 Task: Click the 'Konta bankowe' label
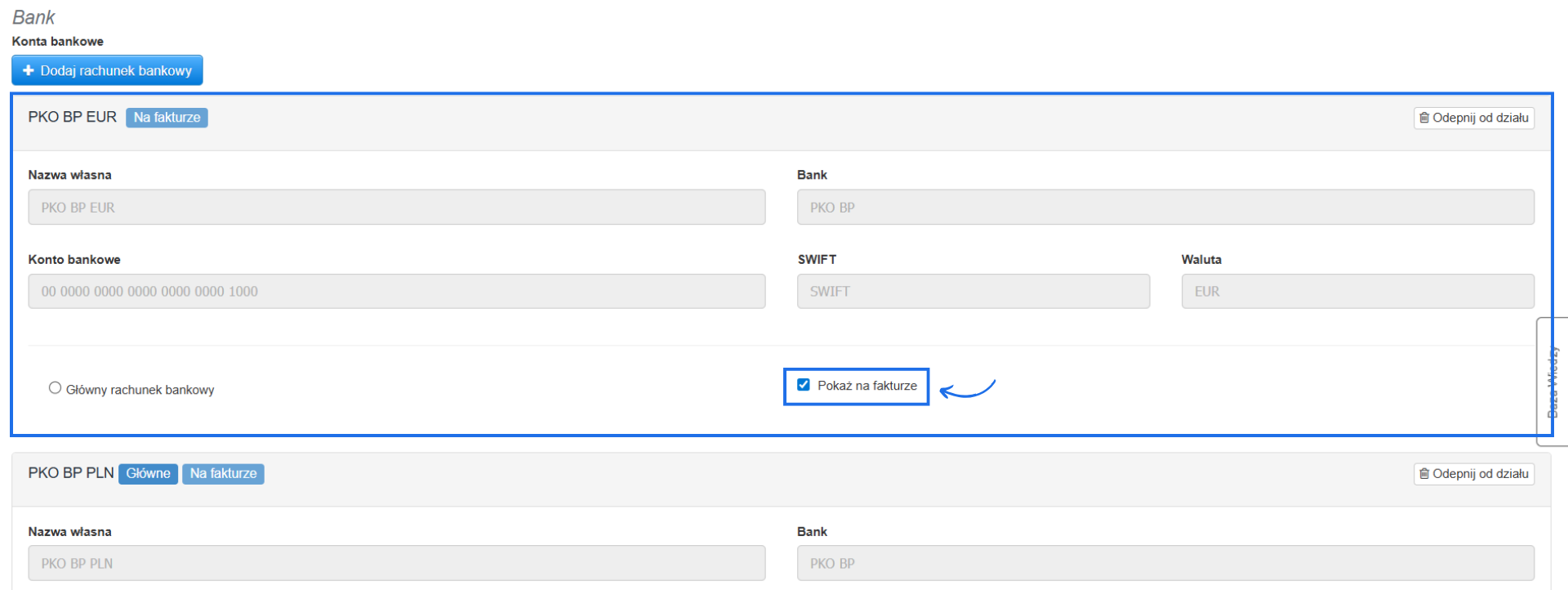pos(57,41)
